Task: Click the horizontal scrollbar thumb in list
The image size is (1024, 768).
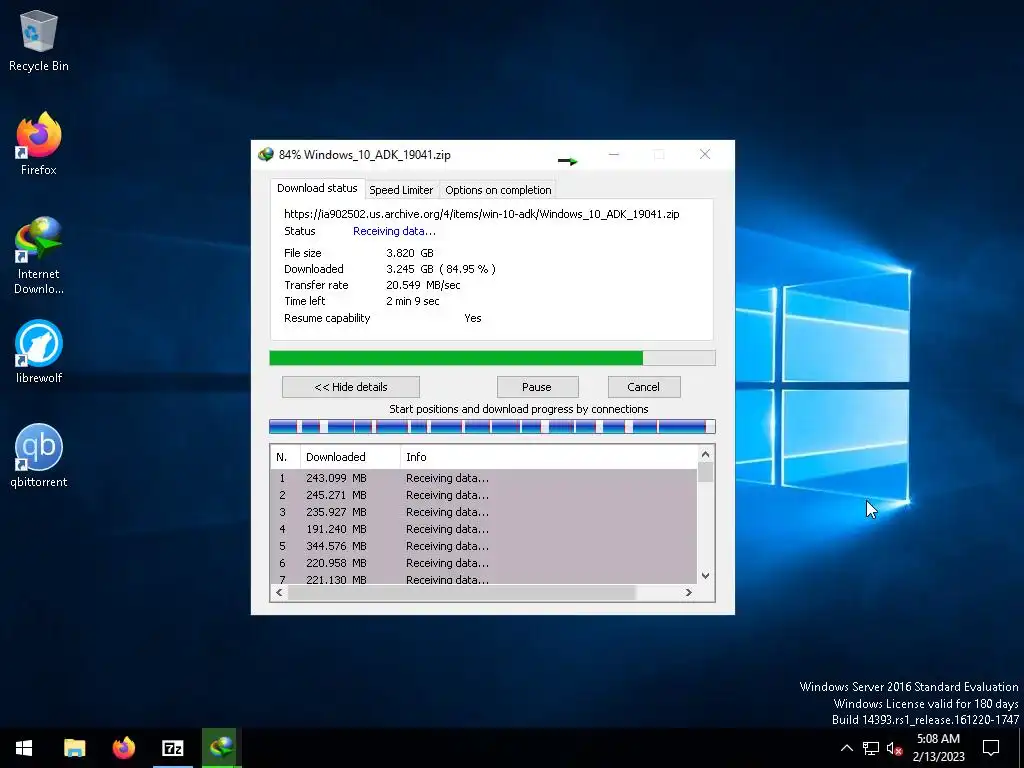Action: click(x=462, y=592)
